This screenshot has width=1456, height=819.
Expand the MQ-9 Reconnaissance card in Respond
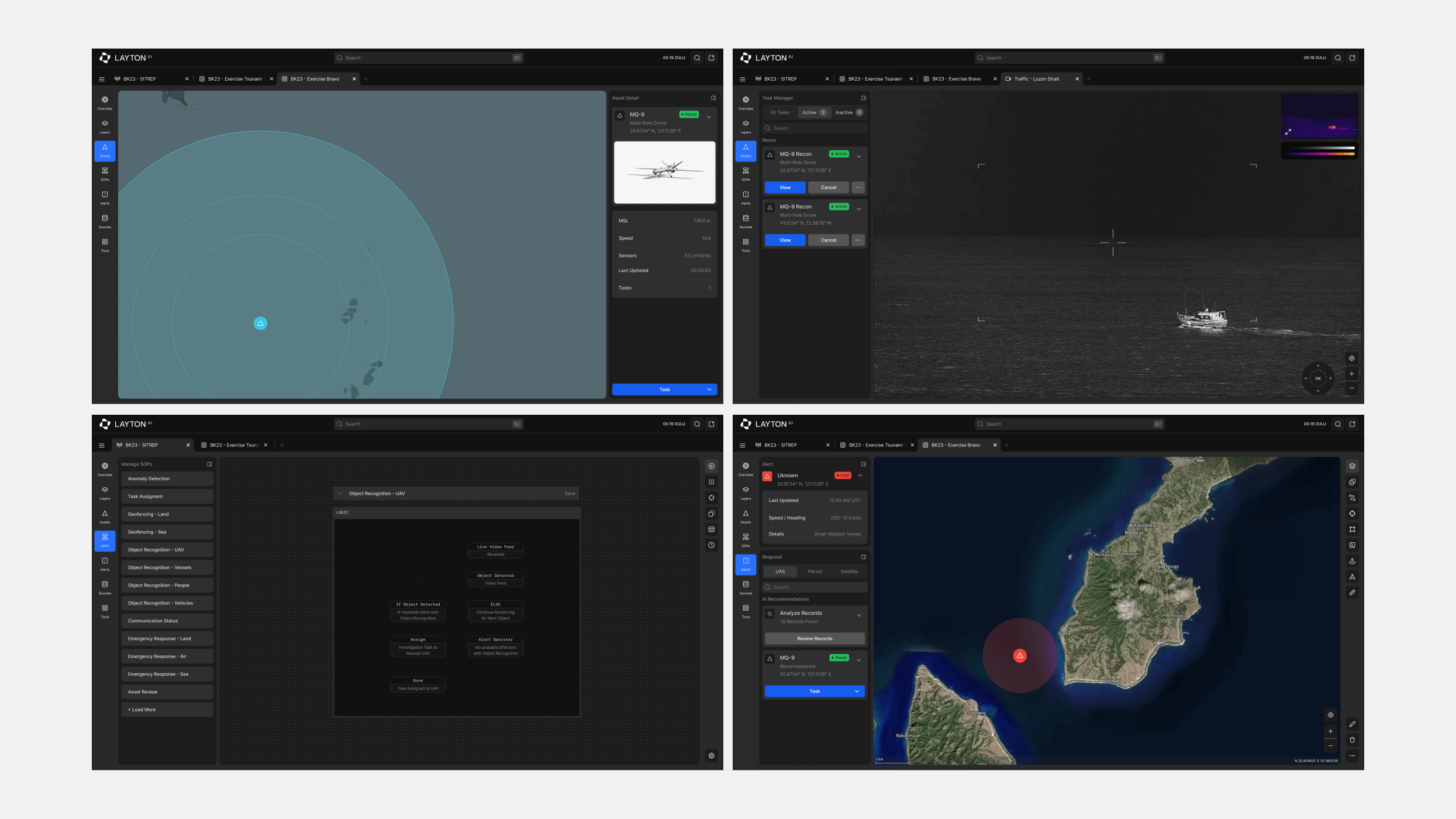[x=858, y=660]
